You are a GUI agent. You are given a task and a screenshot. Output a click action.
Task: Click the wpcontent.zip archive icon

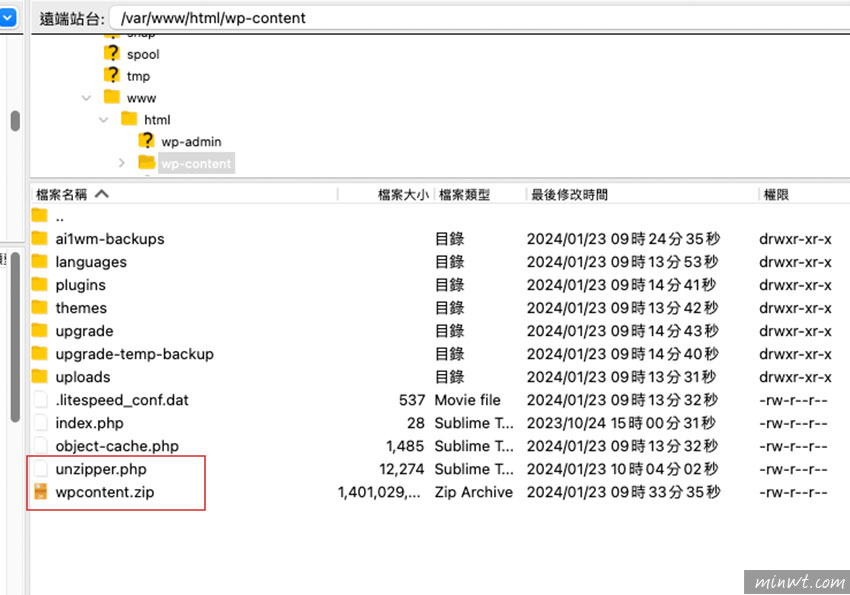(x=40, y=492)
